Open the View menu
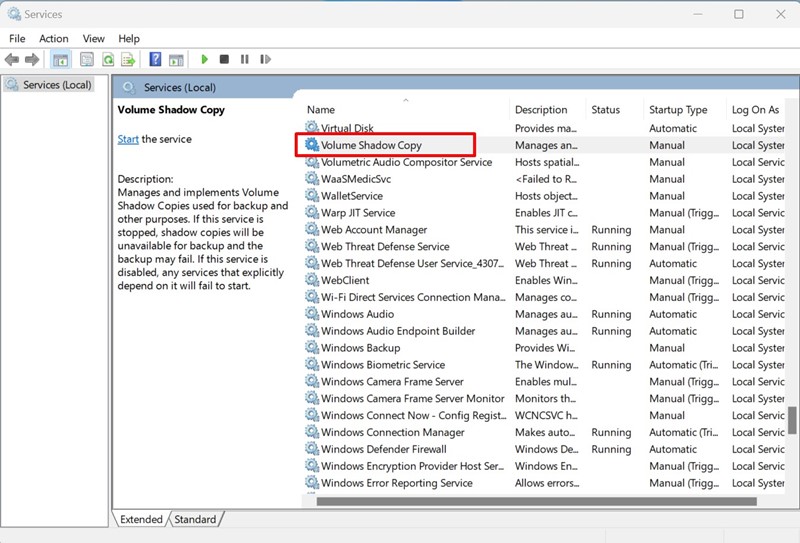Viewport: 800px width, 543px height. pos(94,38)
